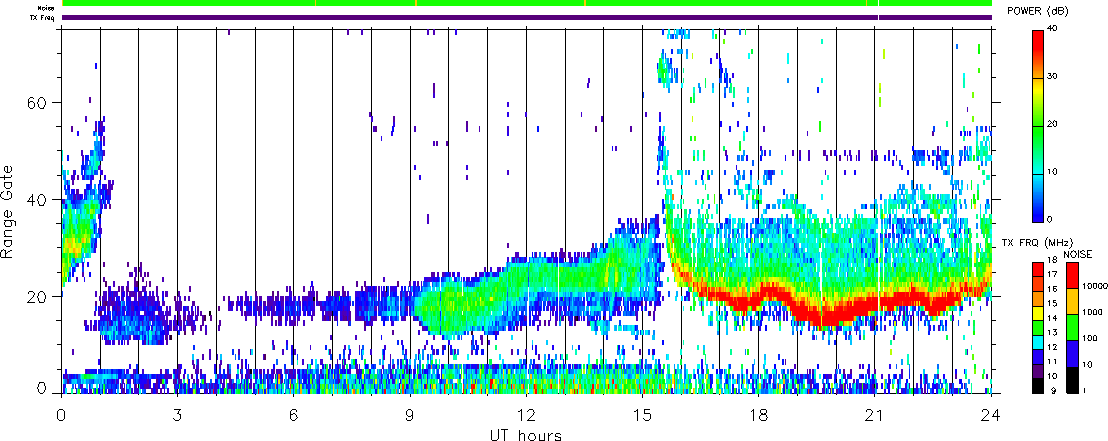Viewport: 1108px width, 441px height.
Task: Click the 100 label on the NOISE scale
Action: coord(1090,338)
